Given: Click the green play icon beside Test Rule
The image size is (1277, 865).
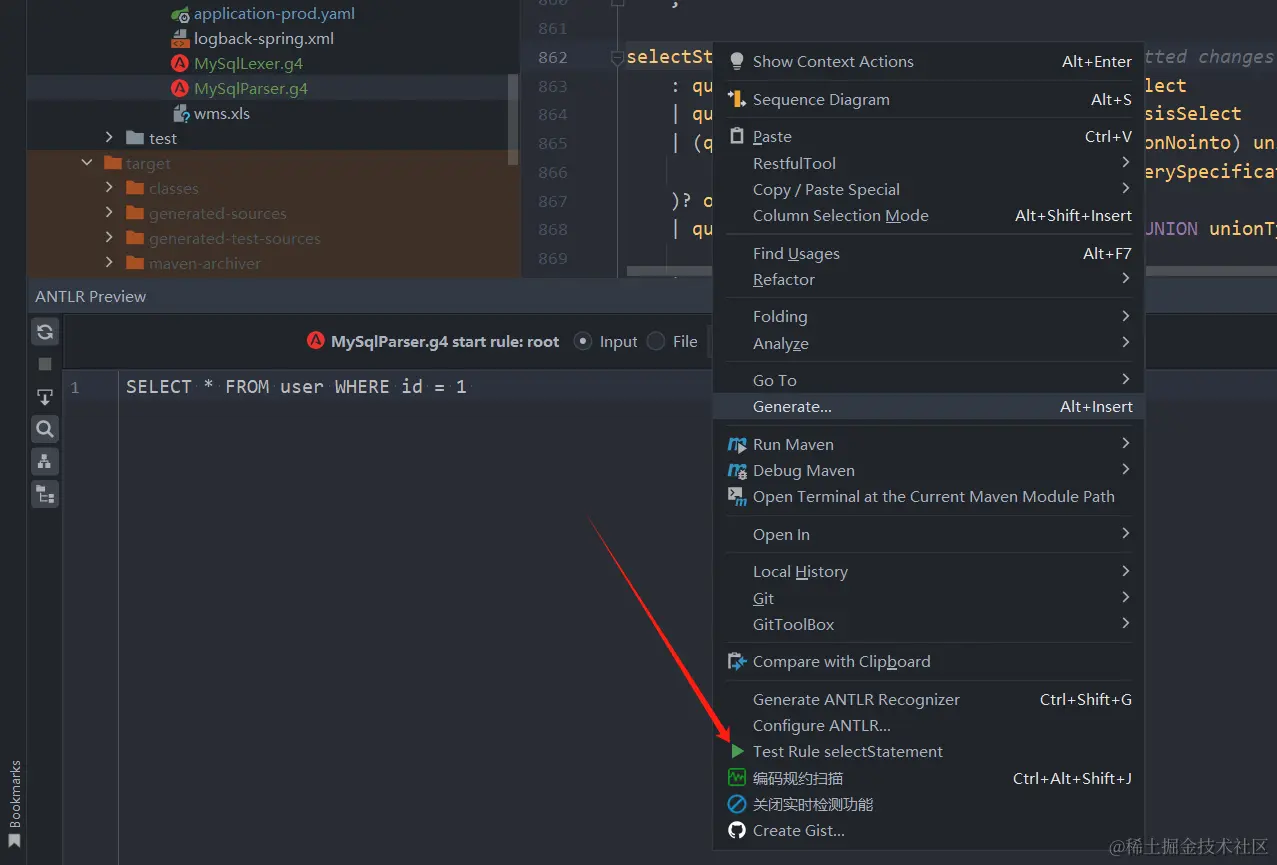Looking at the screenshot, I should point(737,751).
